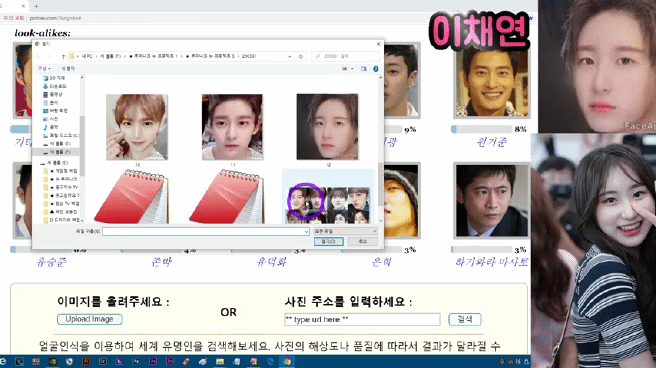Close the file open dialog

(x=379, y=44)
